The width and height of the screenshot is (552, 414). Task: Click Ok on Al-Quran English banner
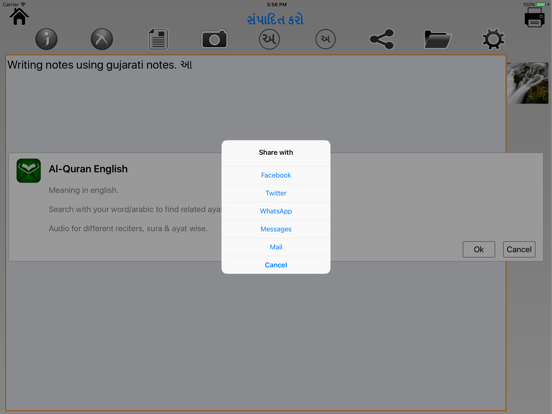coord(478,249)
